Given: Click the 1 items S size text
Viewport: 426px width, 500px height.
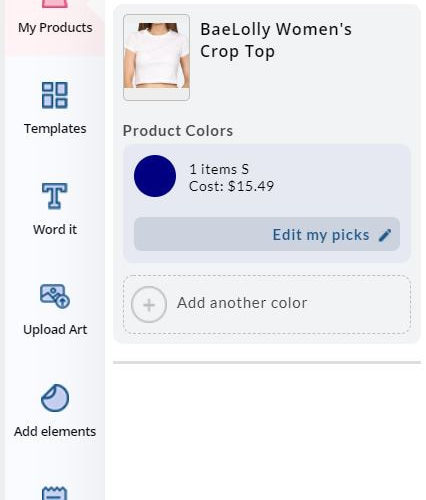Looking at the screenshot, I should tap(219, 169).
